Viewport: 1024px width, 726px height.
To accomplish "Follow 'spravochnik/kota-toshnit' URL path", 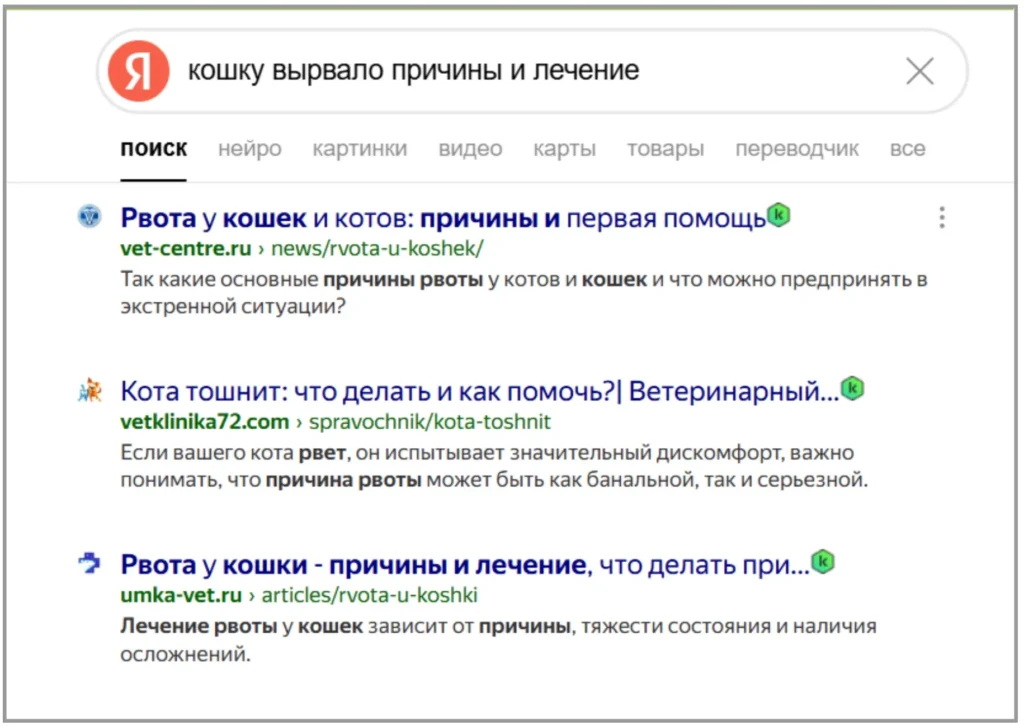I will point(430,422).
